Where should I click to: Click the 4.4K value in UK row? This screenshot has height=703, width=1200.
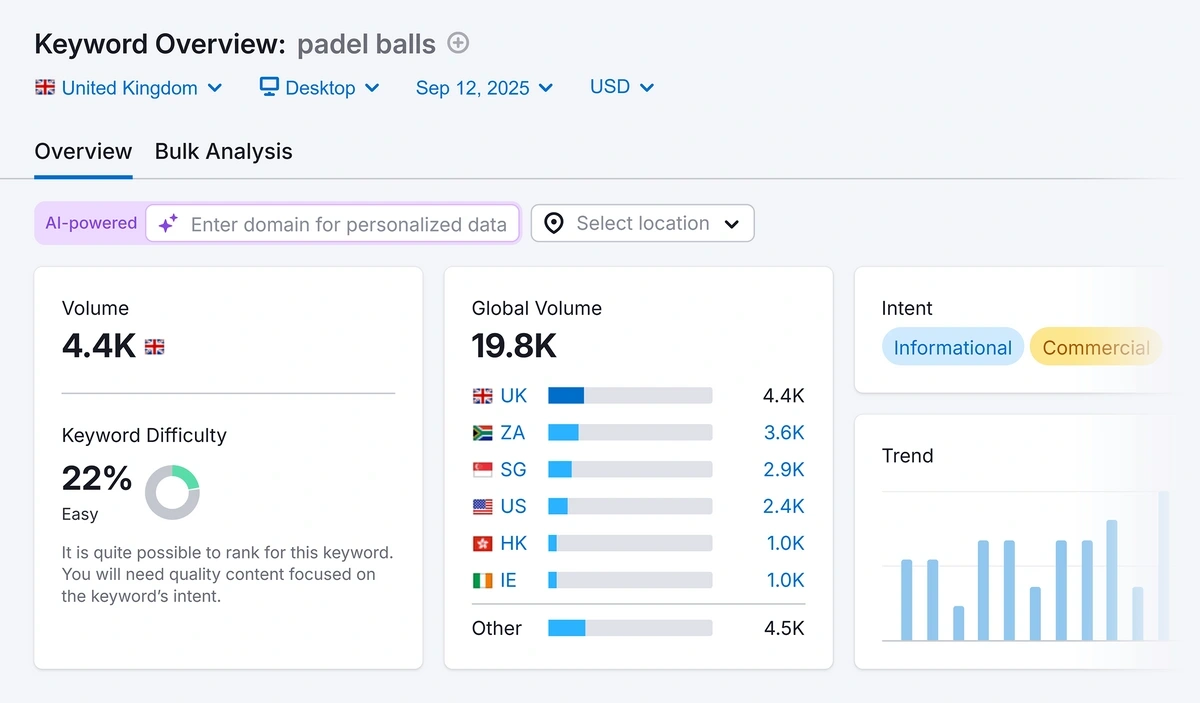pos(784,396)
